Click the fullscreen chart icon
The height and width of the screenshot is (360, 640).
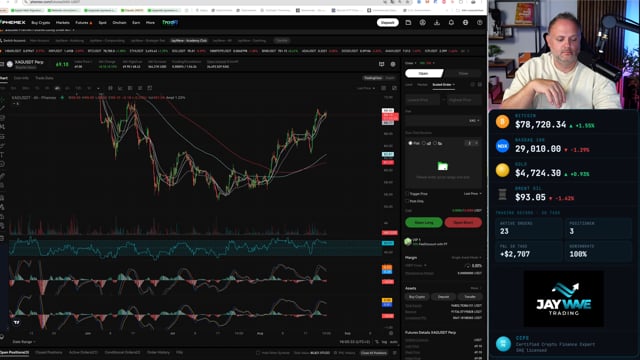394,88
